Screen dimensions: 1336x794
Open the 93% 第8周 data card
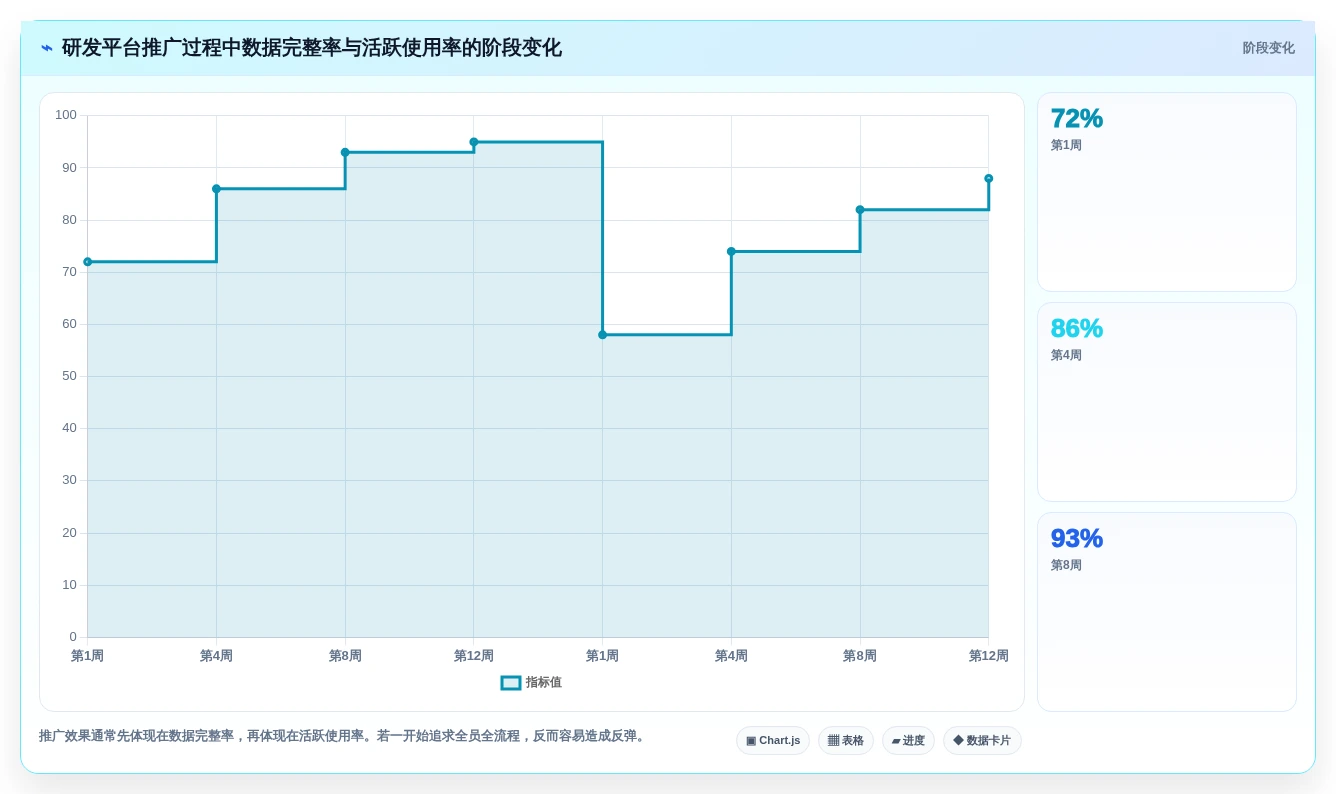tap(1167, 612)
